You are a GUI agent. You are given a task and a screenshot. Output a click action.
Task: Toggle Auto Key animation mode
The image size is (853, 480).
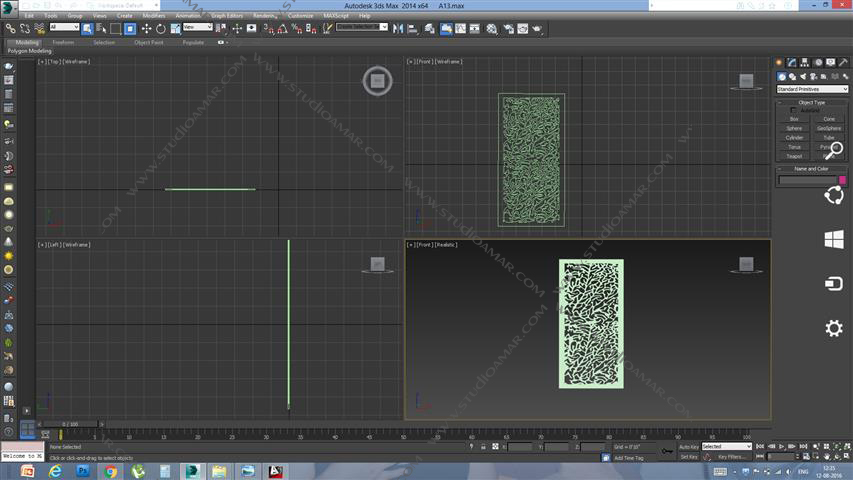pos(688,446)
